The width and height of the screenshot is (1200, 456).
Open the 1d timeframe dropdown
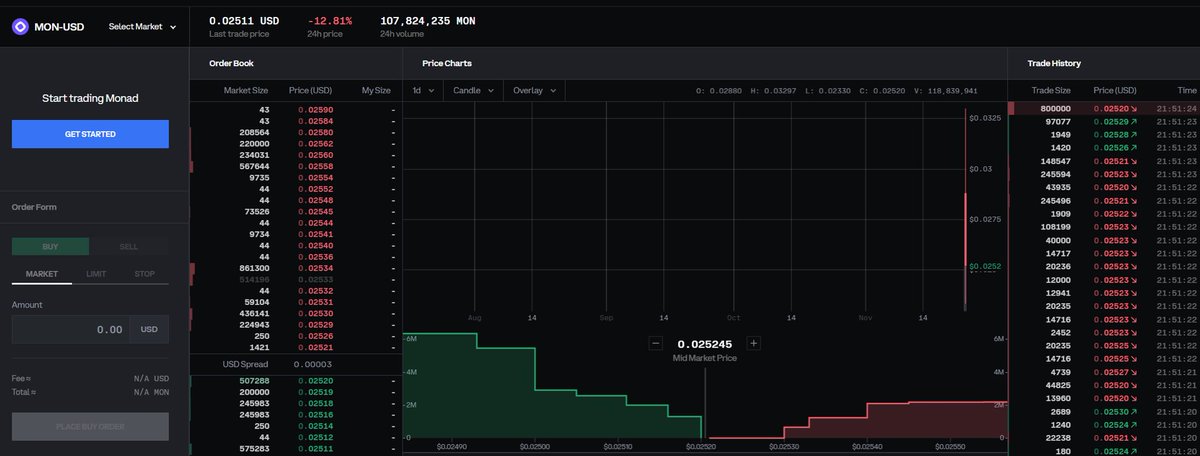pyautogui.click(x=424, y=90)
